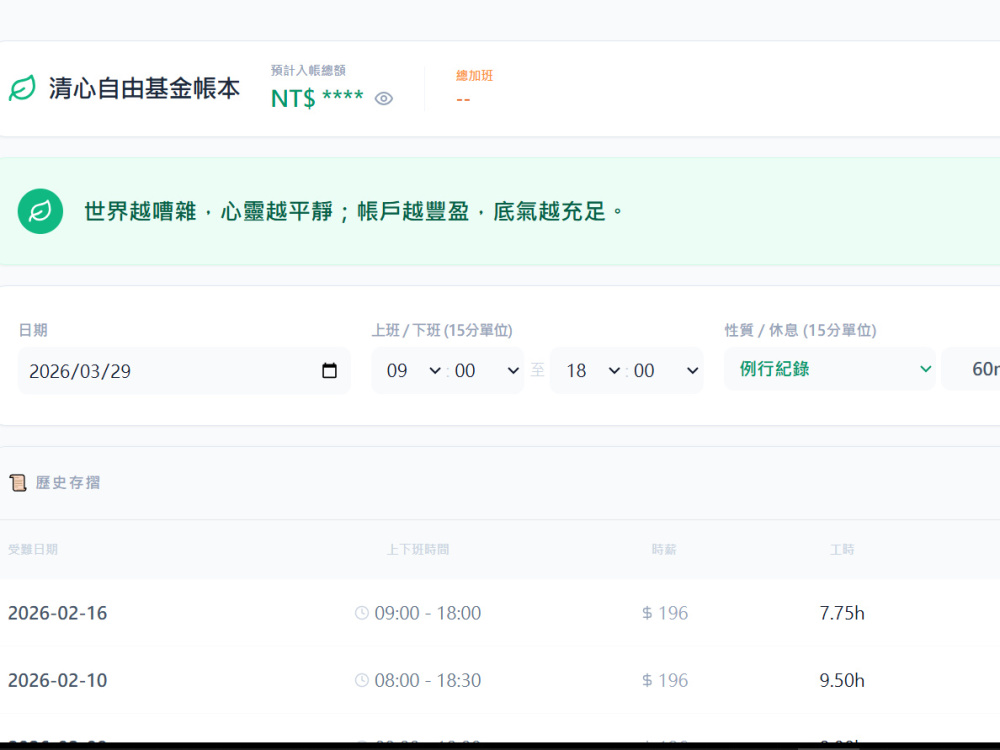Click the 7.75h hours cell
Screen dimensions: 1000x750
842,613
